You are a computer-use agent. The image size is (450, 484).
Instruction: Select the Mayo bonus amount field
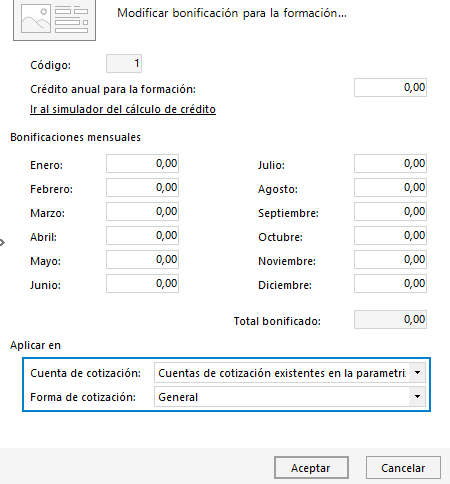pyautogui.click(x=142, y=259)
